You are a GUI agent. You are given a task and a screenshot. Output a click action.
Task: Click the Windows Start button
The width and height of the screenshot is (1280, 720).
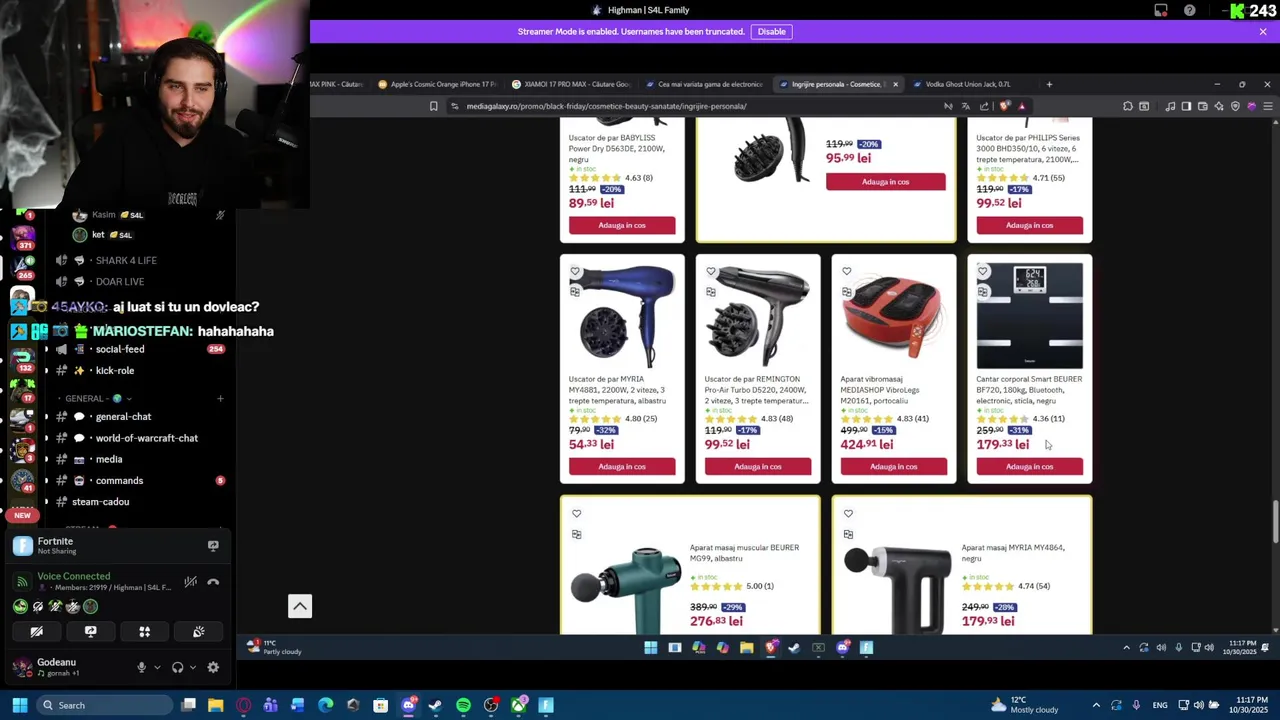pos(19,705)
